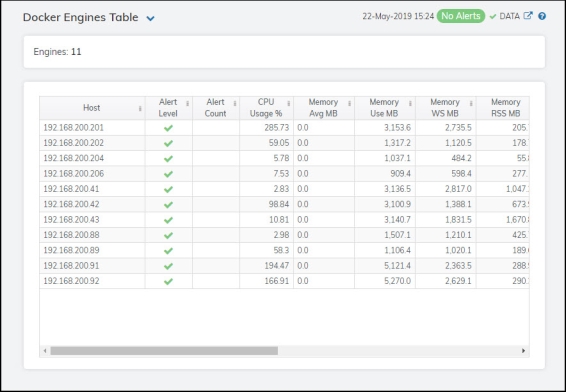Click the No Alerts status badge
This screenshot has height=392, width=566.
461,16
